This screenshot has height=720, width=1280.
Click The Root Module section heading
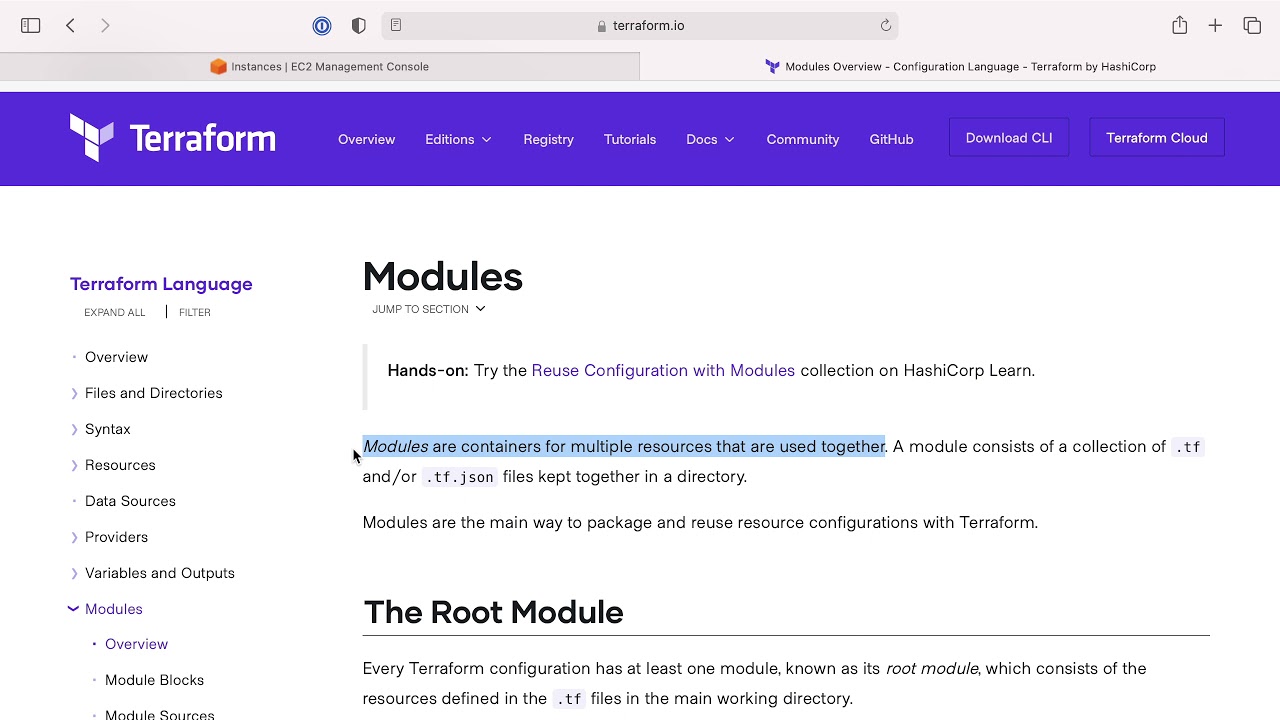tap(493, 612)
